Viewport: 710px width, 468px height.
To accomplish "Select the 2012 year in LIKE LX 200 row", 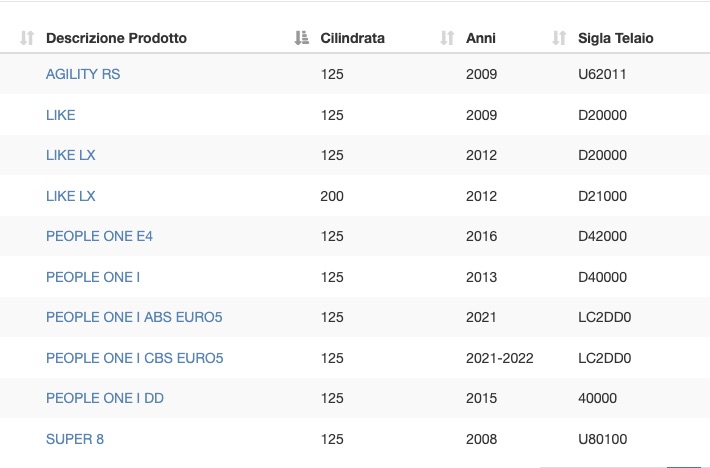I will tap(481, 196).
